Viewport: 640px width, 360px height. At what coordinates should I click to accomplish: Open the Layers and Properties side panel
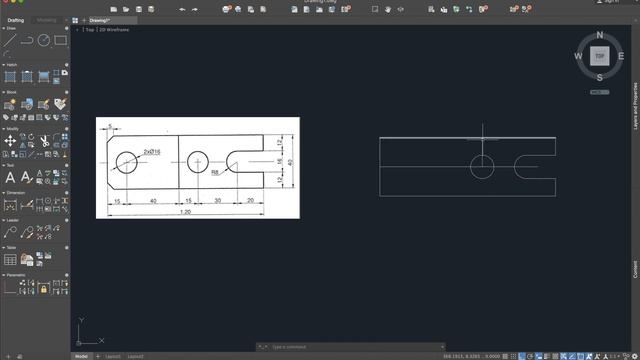point(635,106)
